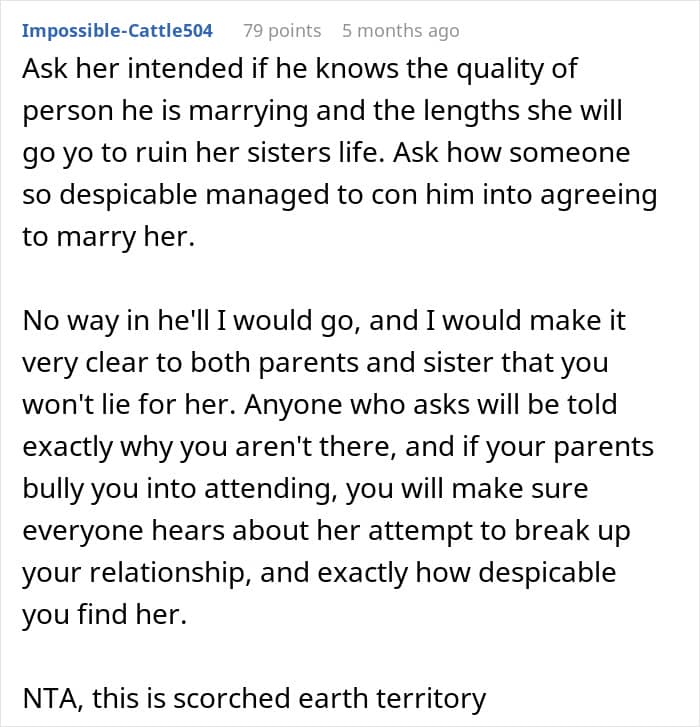Click the 'to marry her.' line
Screen dimensions: 700x727
[108, 237]
